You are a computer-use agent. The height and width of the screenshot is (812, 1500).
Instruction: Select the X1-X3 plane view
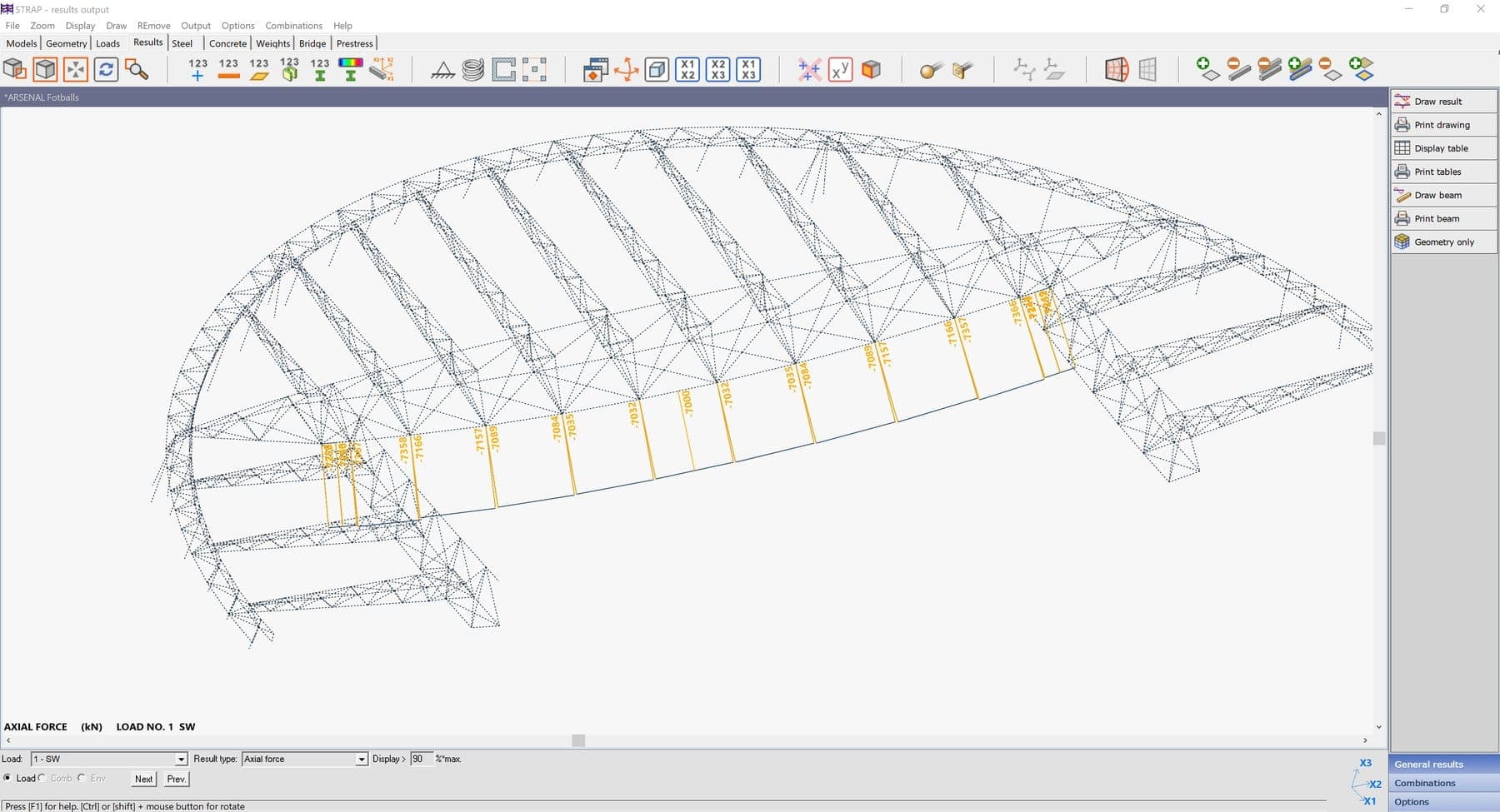pos(748,69)
